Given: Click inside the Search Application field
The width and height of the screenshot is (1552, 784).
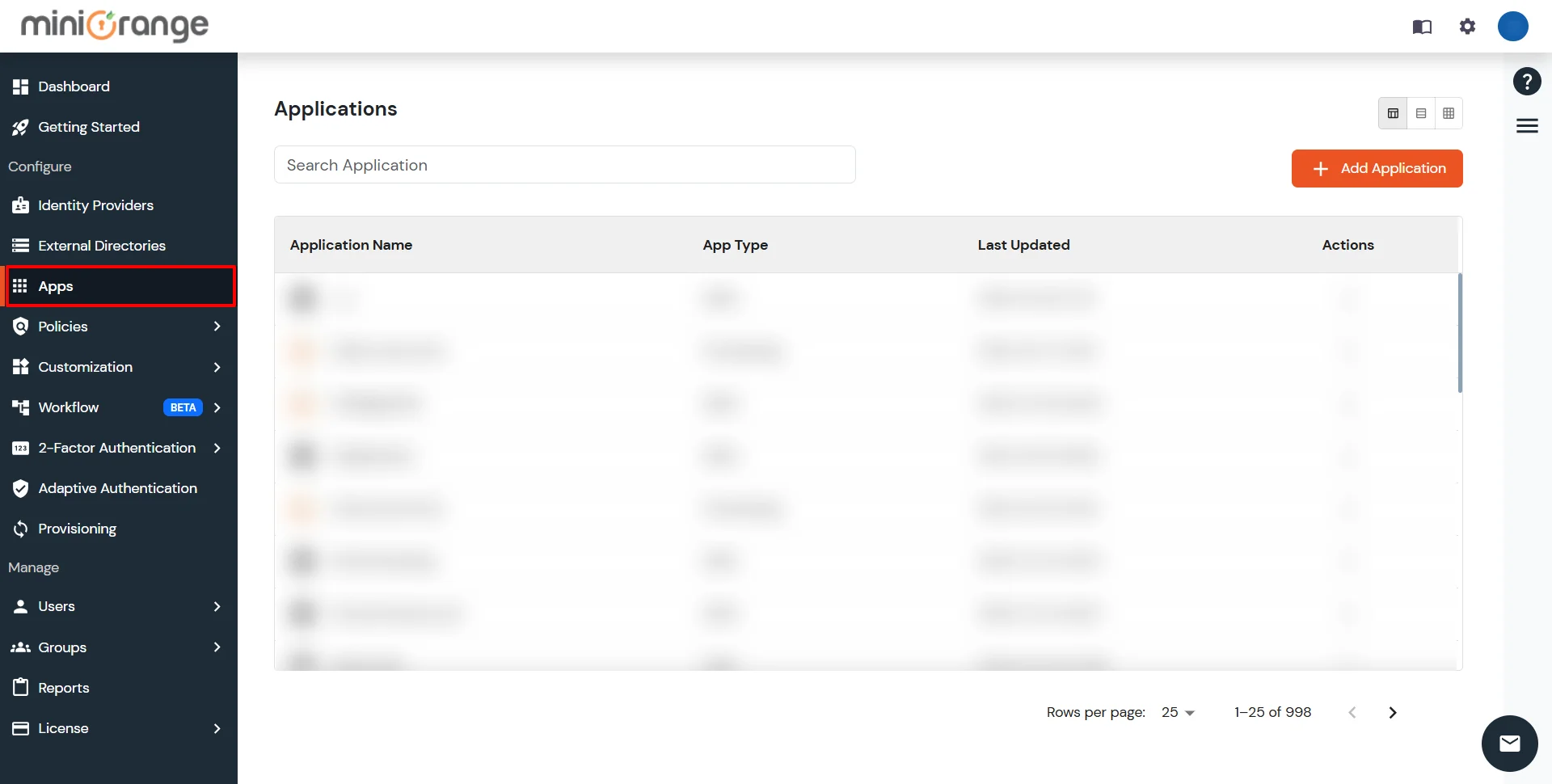Looking at the screenshot, I should coord(564,165).
